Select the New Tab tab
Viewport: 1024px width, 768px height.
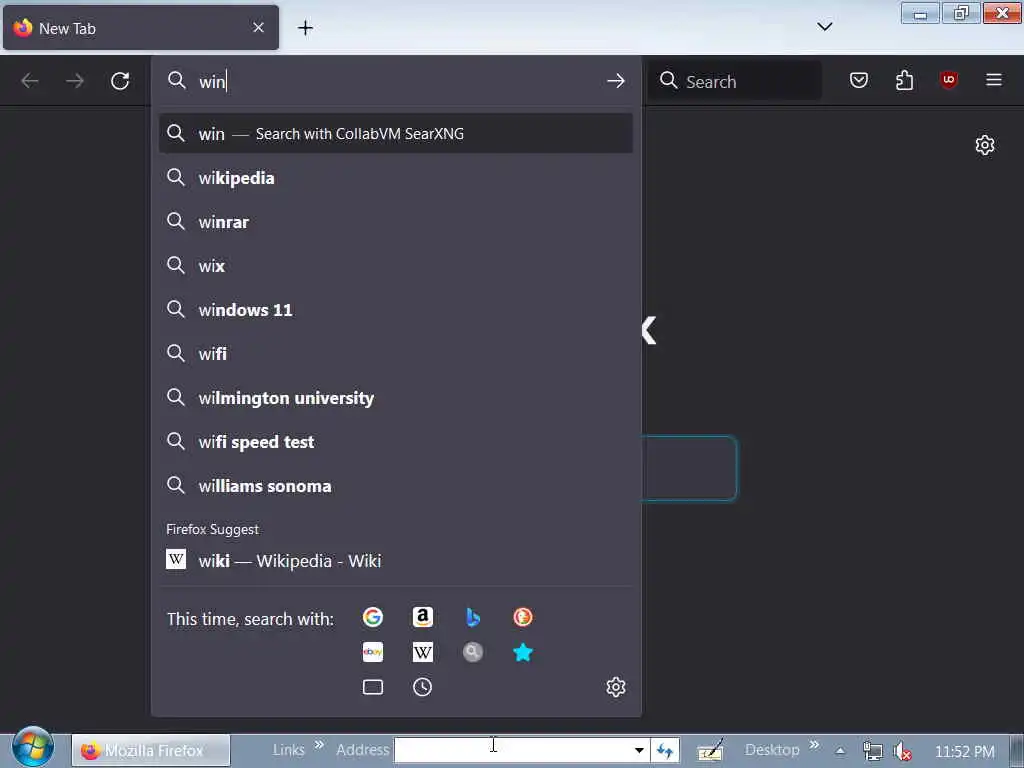[x=141, y=27]
